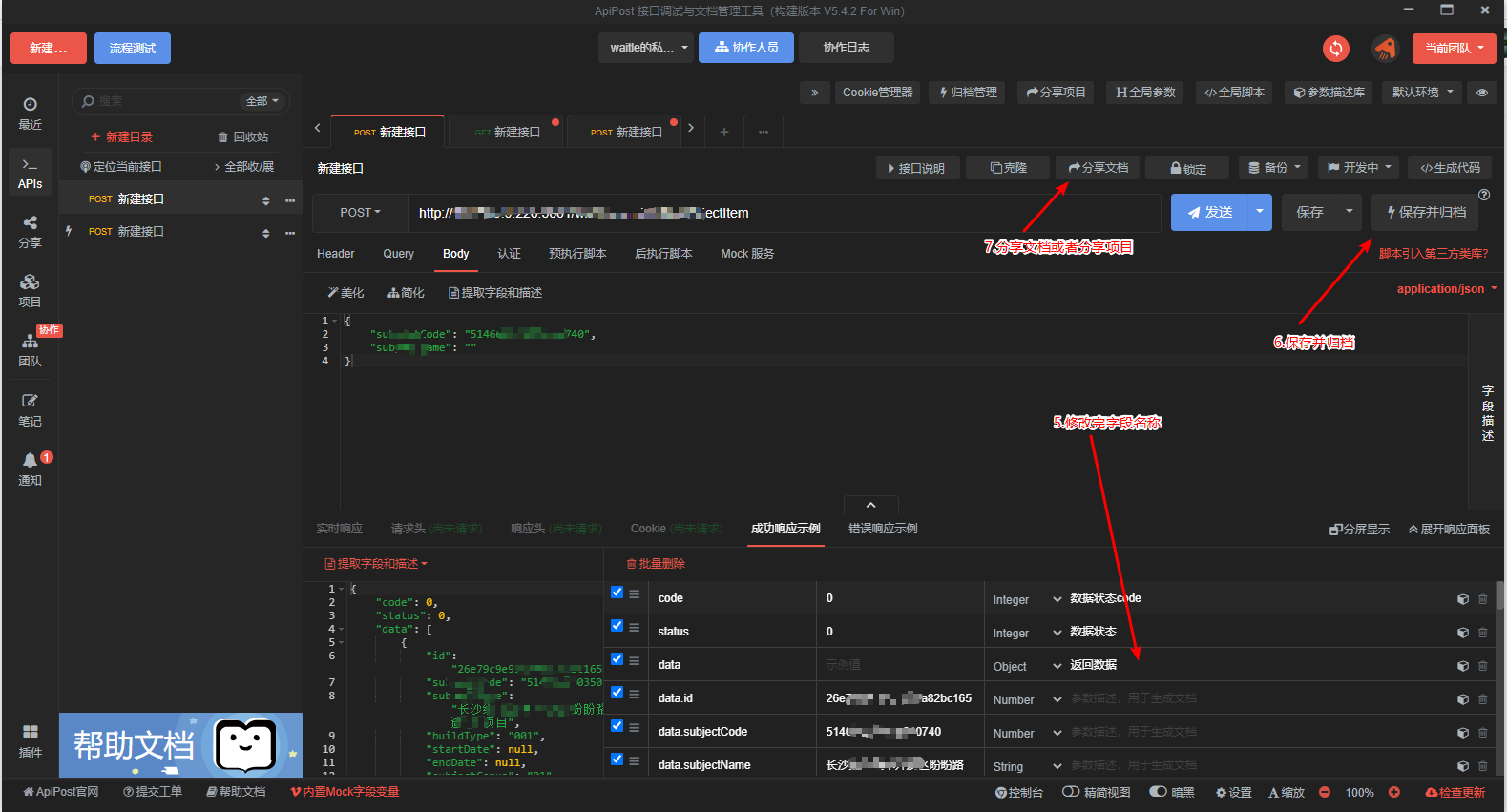Zoom out with the red minus icon
Screen dimensions: 1507x812
[x=1325, y=792]
